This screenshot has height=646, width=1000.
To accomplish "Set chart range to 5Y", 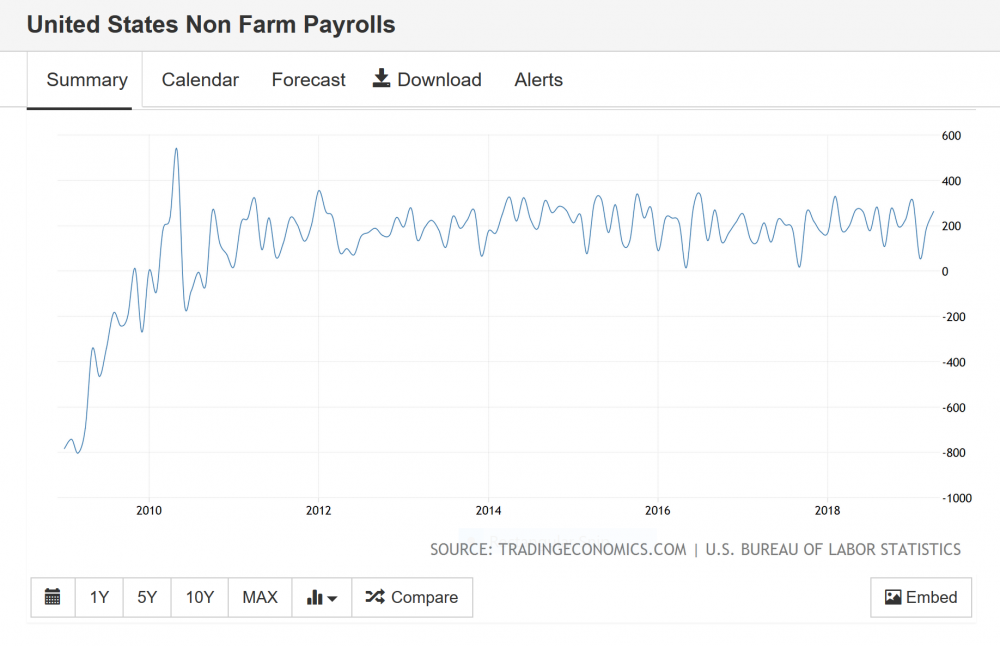I will (x=147, y=597).
